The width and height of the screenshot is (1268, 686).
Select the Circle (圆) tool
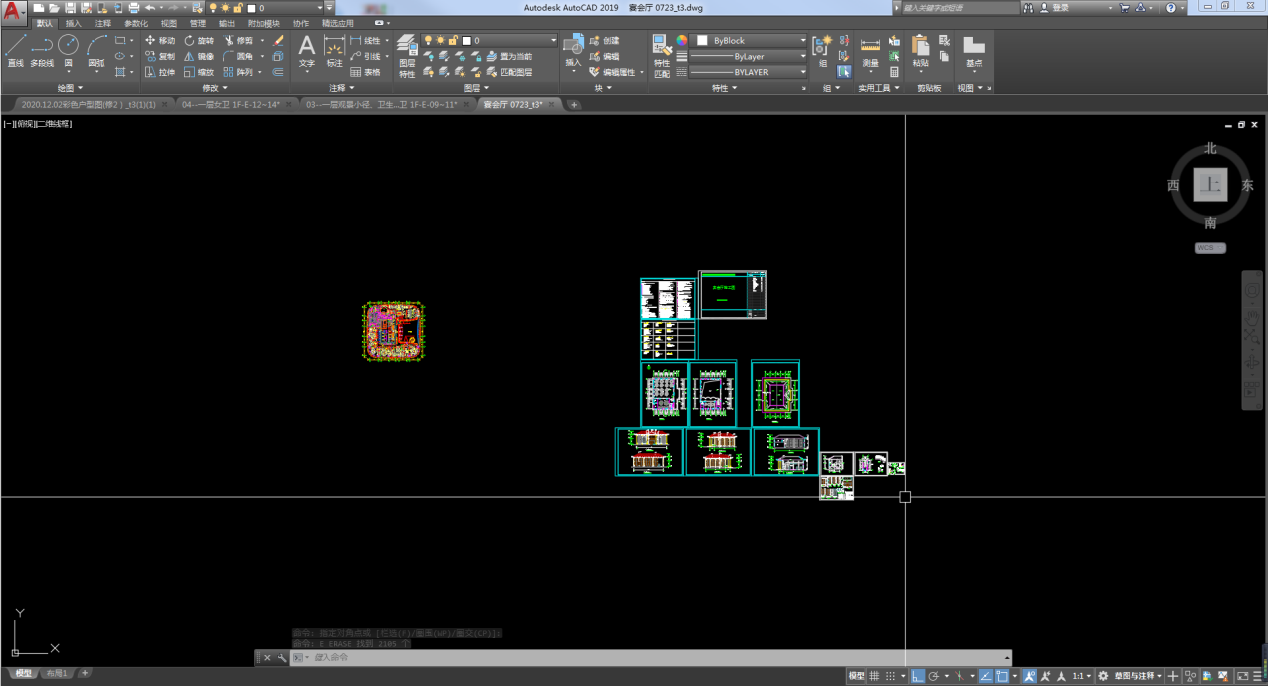pos(68,50)
